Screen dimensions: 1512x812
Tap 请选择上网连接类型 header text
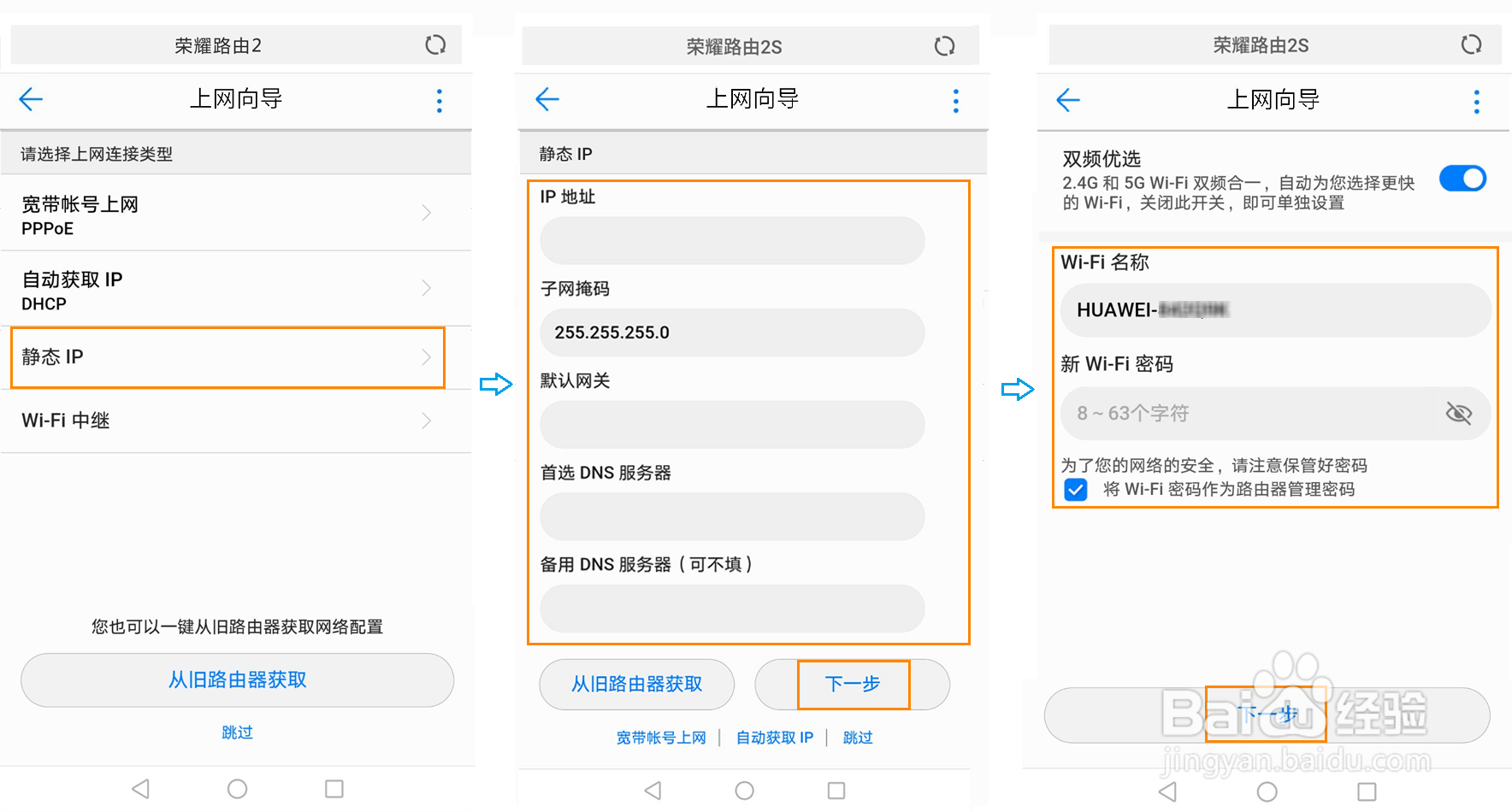click(97, 154)
